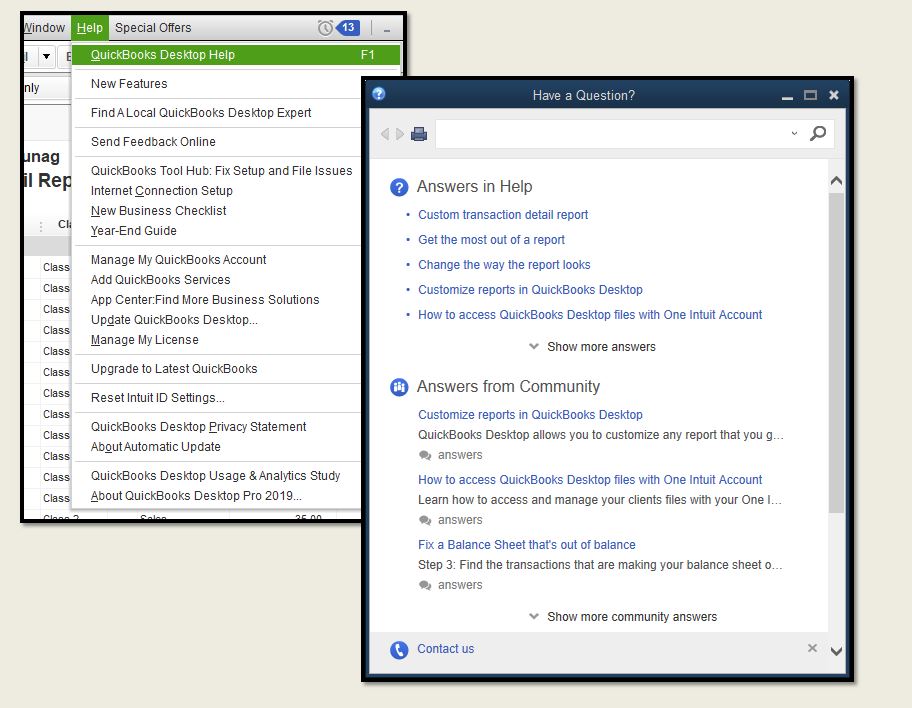Choose Reset Intuit ID Settings...

click(158, 398)
